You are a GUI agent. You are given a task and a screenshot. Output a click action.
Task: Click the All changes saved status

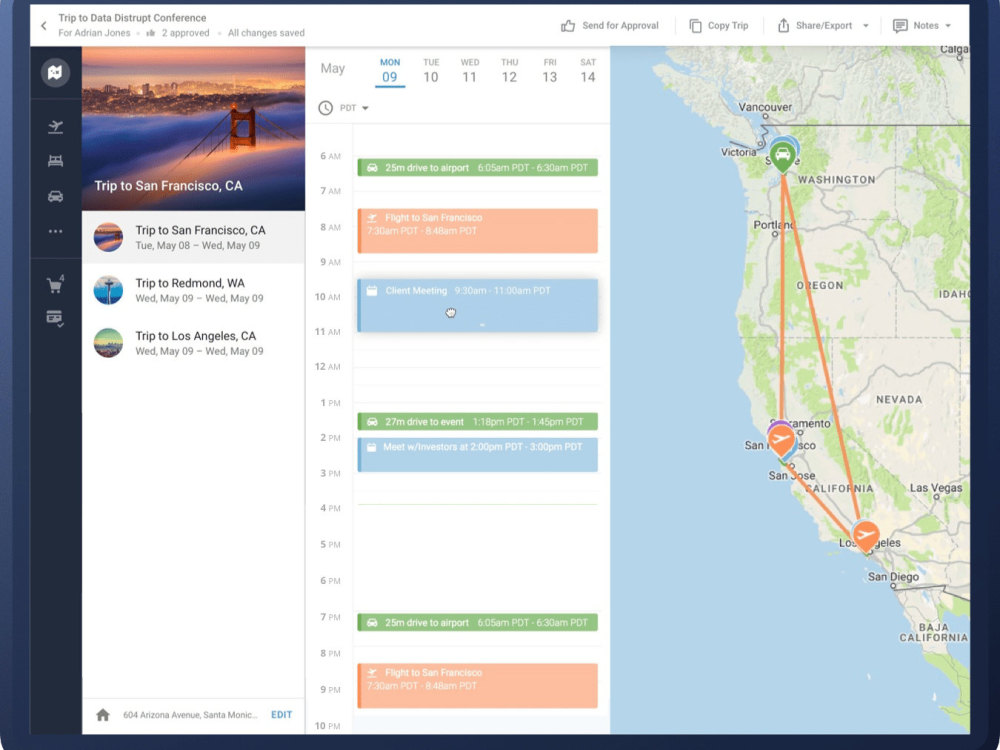tap(266, 33)
